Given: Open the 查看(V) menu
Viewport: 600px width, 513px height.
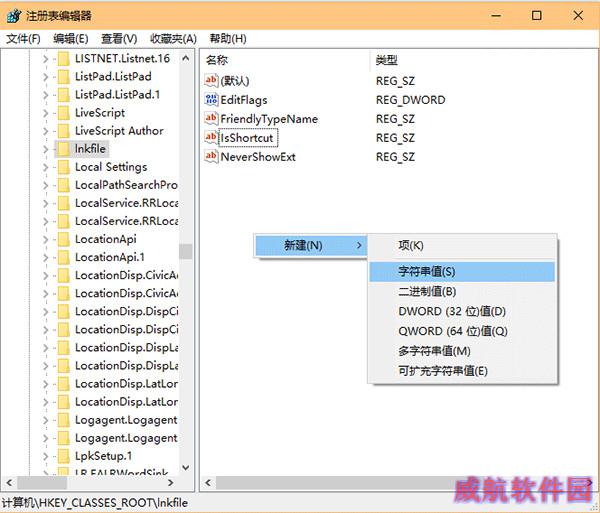Looking at the screenshot, I should [119, 39].
